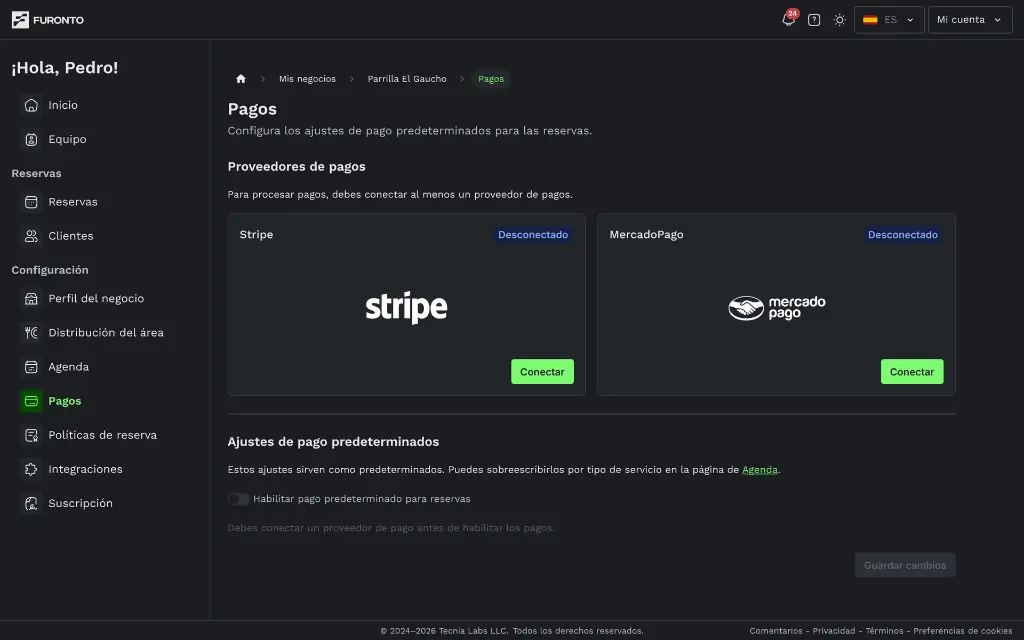Click the Inicio home icon in sidebar

31,105
